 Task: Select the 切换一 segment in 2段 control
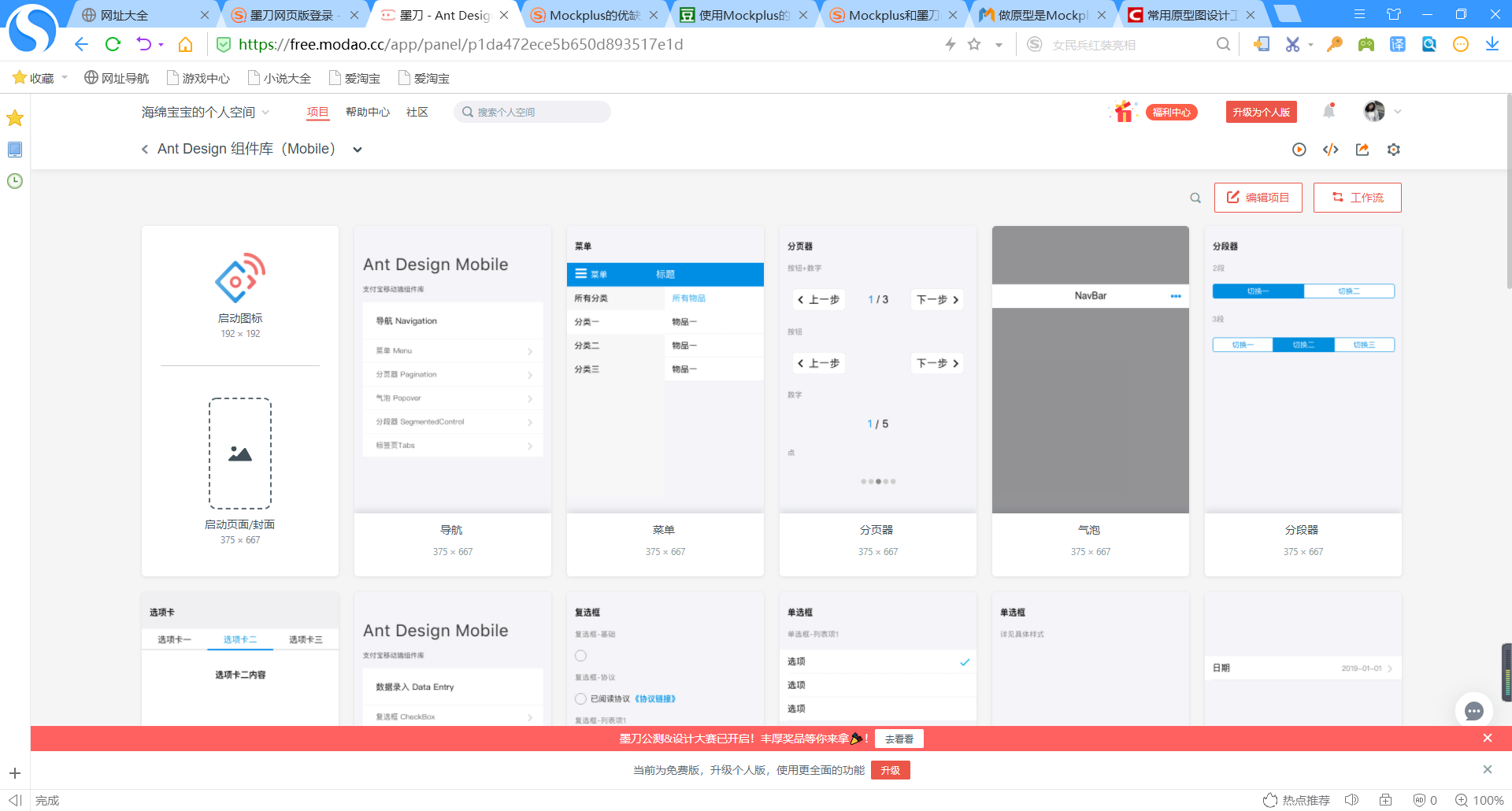1258,291
